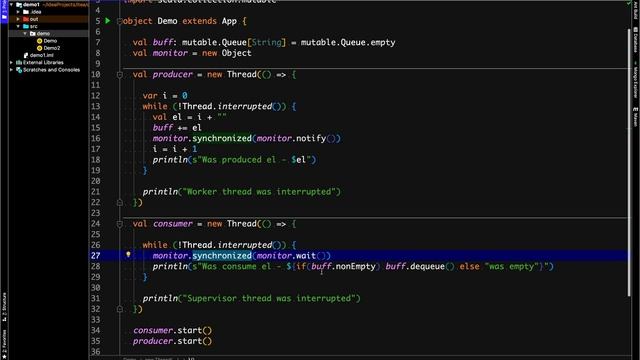Select External Libraries node
This screenshot has width=640, height=360.
click(x=43, y=62)
